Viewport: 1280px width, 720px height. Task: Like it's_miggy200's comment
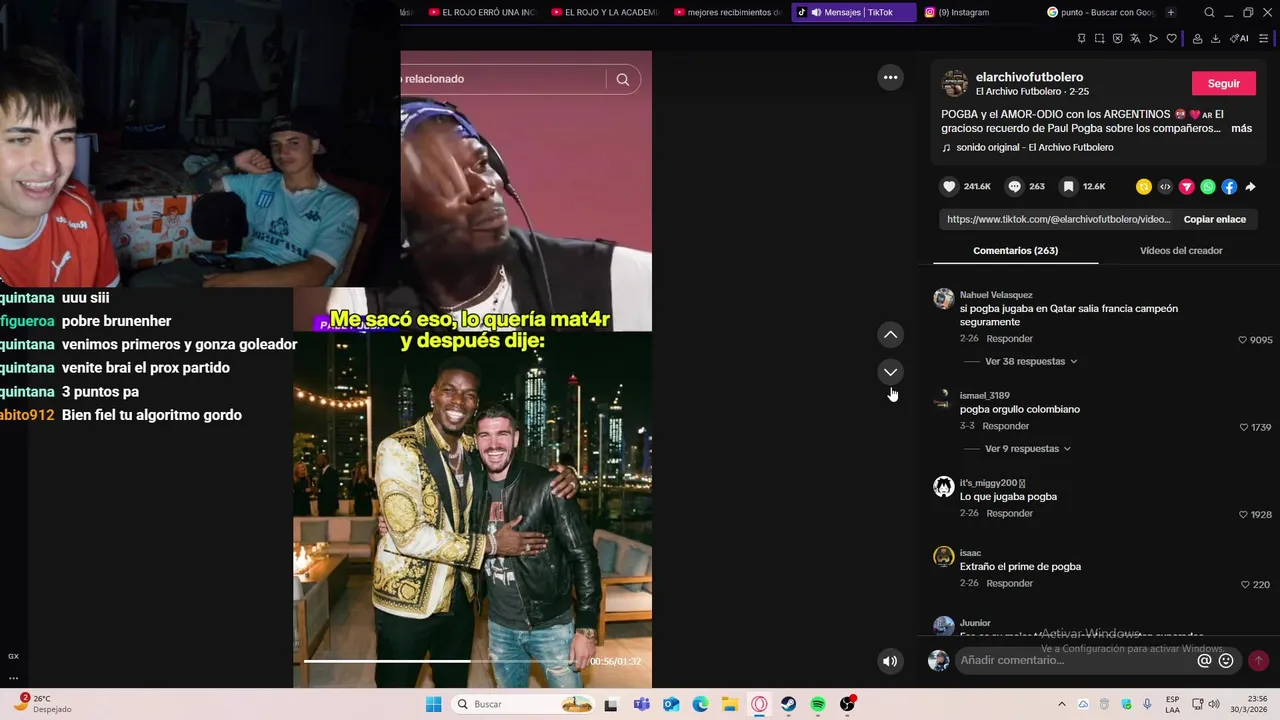click(x=1244, y=515)
